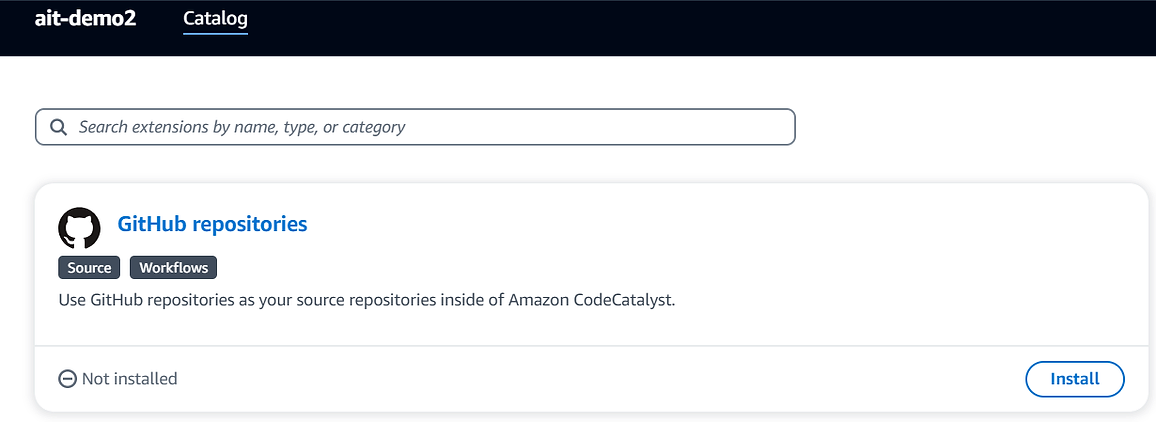Click the white page area above search
The image size is (1156, 422).
point(578,81)
